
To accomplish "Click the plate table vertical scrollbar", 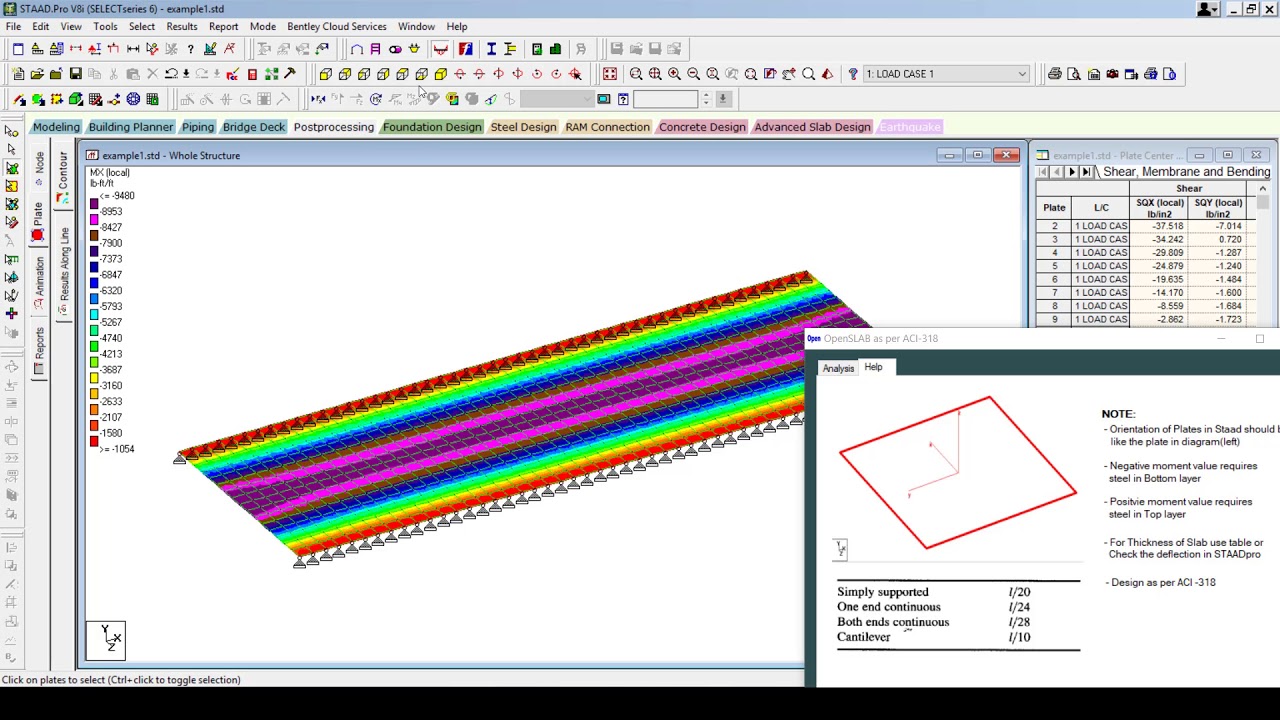I will coord(1263,255).
